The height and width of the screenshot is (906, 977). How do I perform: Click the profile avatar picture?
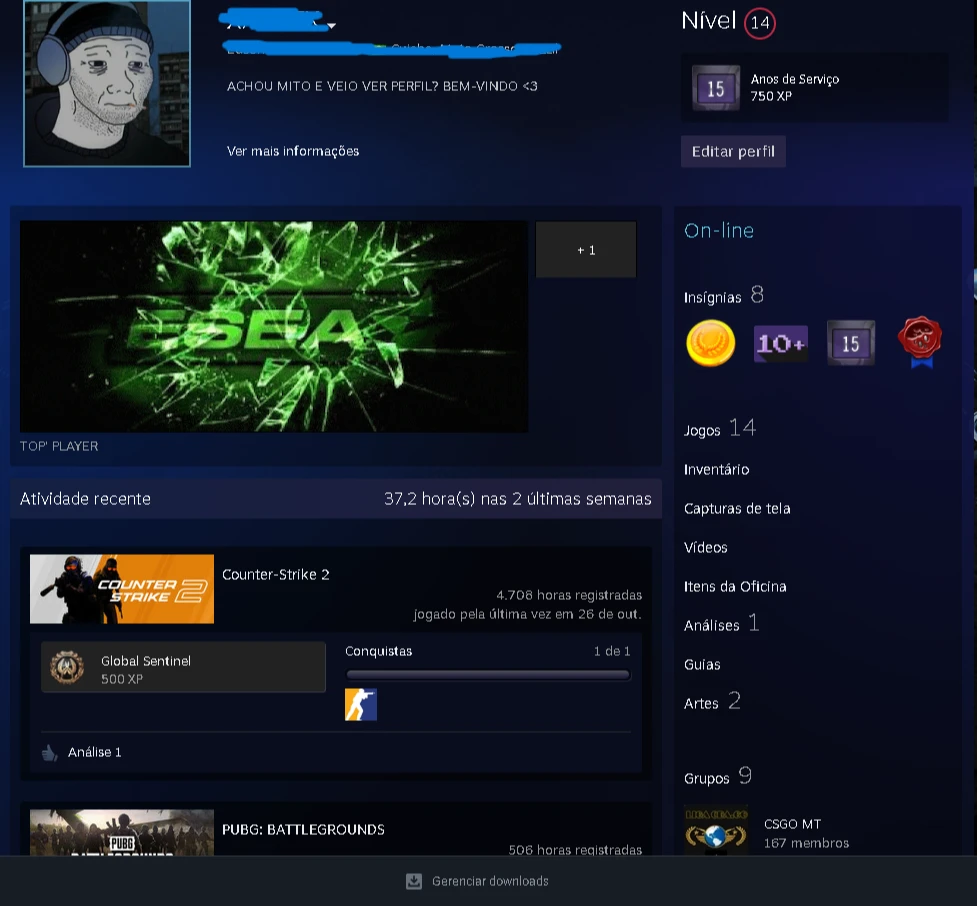(107, 83)
